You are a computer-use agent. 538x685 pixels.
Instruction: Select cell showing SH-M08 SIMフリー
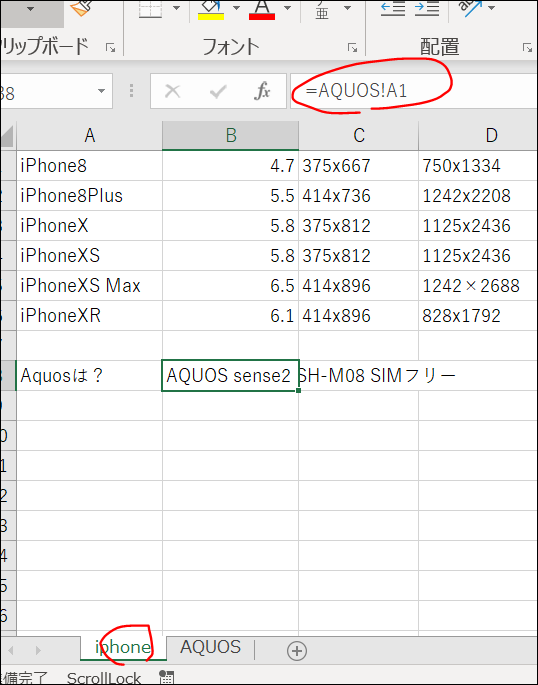point(359,375)
